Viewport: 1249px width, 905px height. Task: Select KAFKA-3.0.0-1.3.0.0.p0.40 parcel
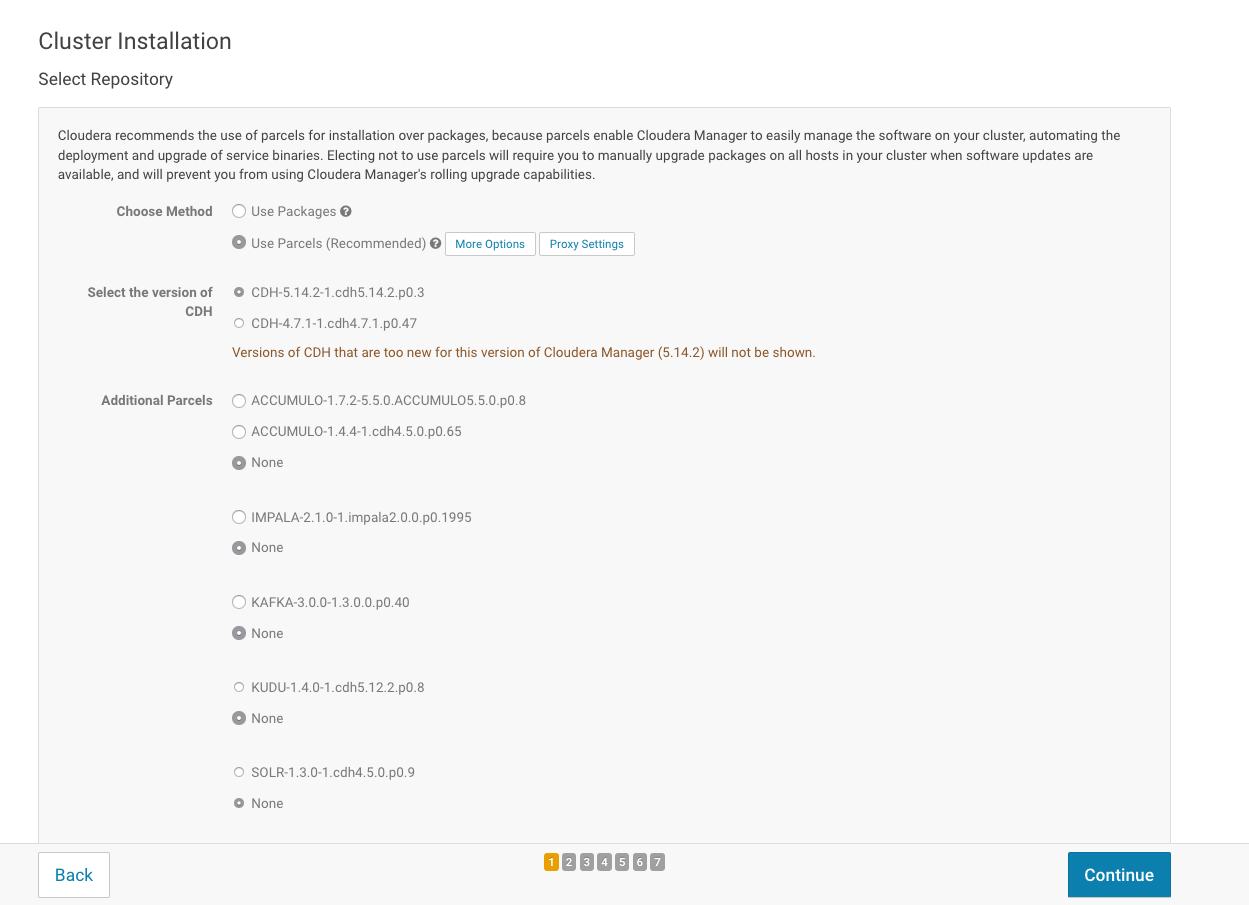click(x=239, y=602)
